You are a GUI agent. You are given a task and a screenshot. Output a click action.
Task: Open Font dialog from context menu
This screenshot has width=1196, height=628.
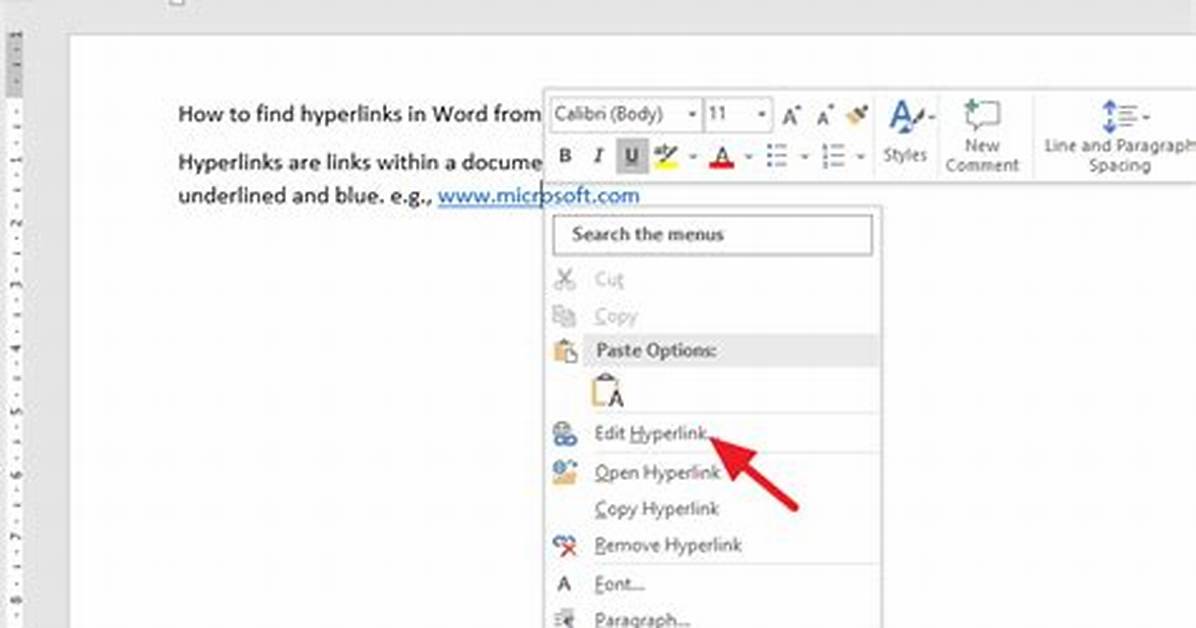coord(713,585)
